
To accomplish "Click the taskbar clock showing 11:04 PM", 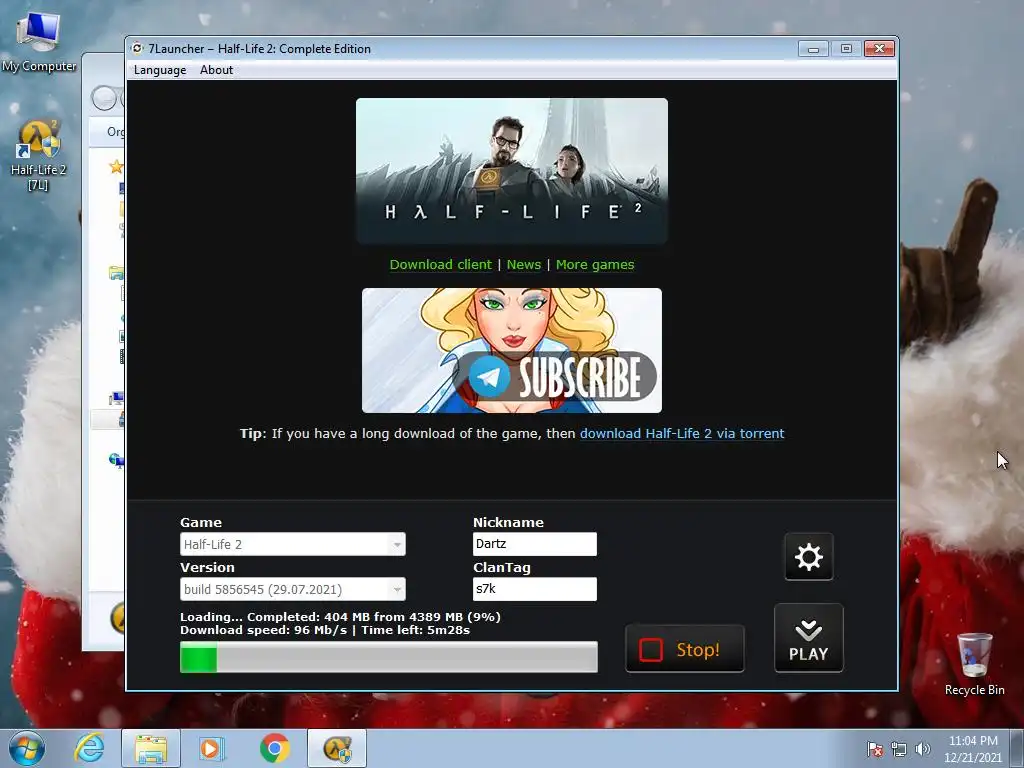I will tap(973, 749).
